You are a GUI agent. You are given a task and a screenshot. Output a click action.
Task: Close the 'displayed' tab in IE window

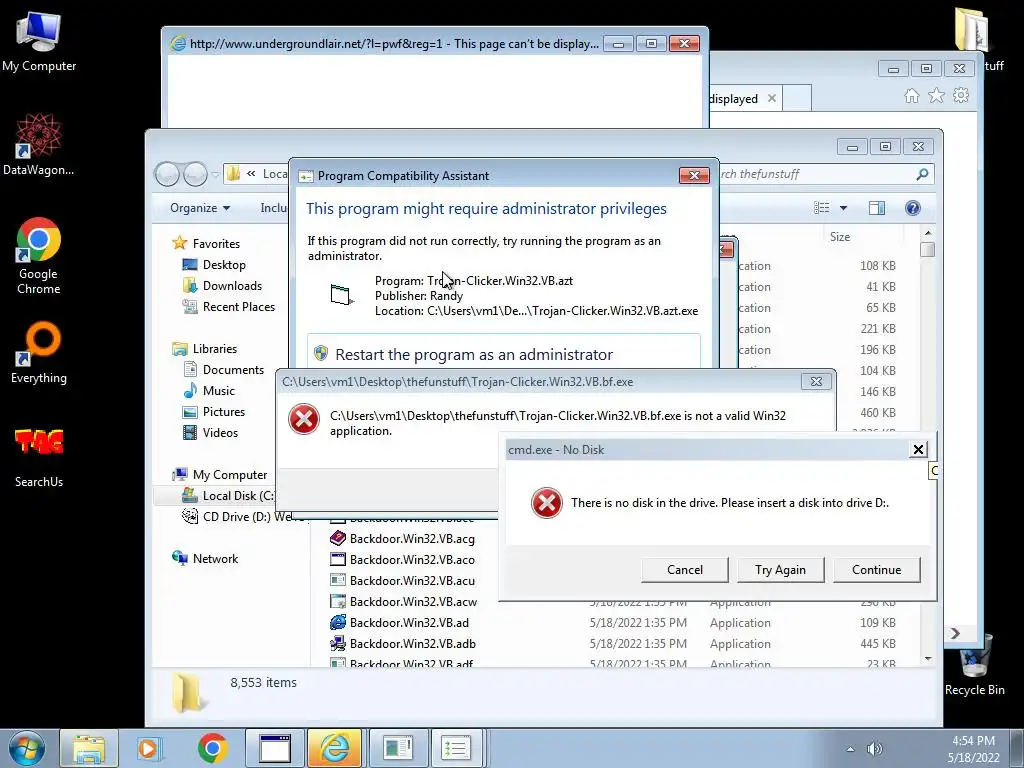[x=771, y=98]
